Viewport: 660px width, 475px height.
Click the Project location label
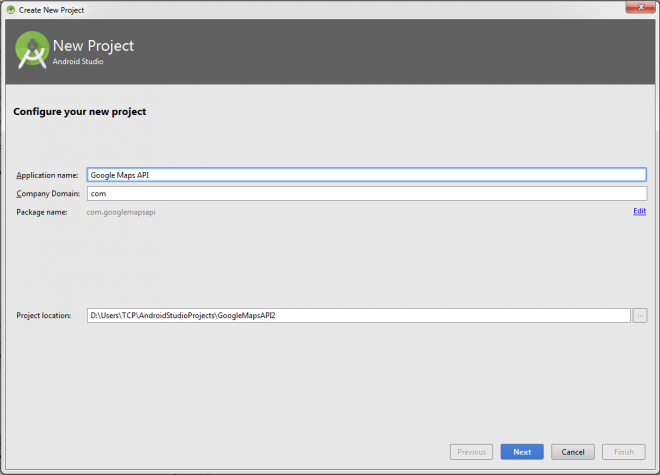click(44, 315)
